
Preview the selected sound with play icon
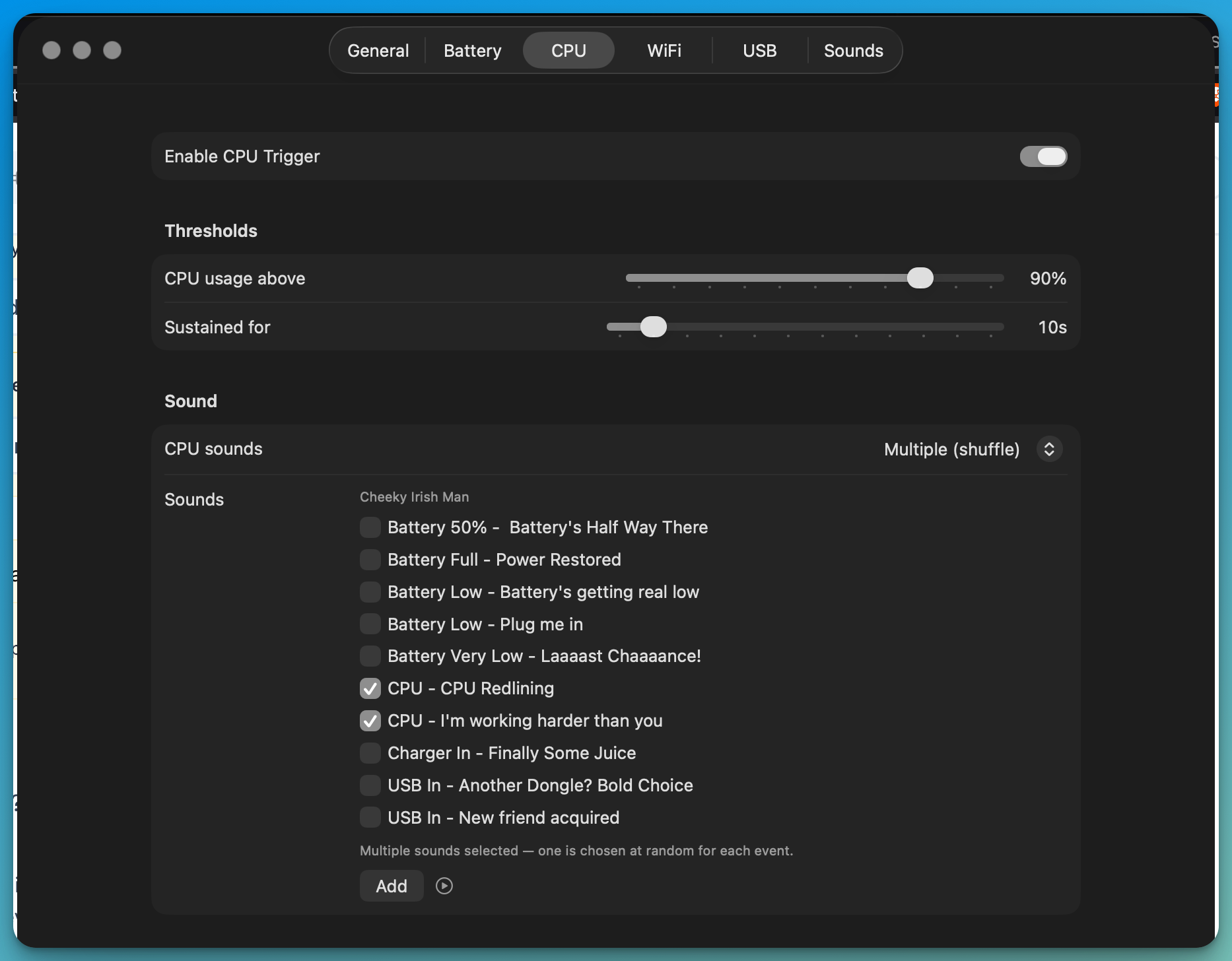click(444, 886)
